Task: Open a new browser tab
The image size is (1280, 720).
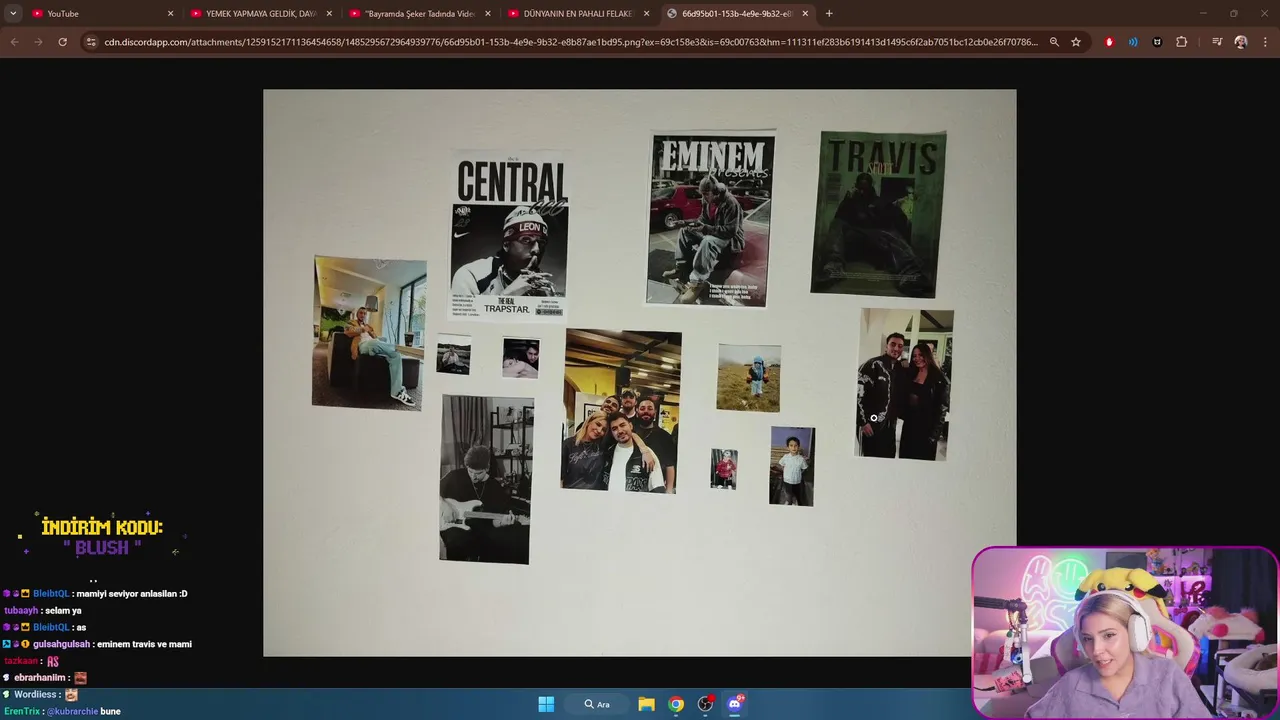Action: point(829,13)
